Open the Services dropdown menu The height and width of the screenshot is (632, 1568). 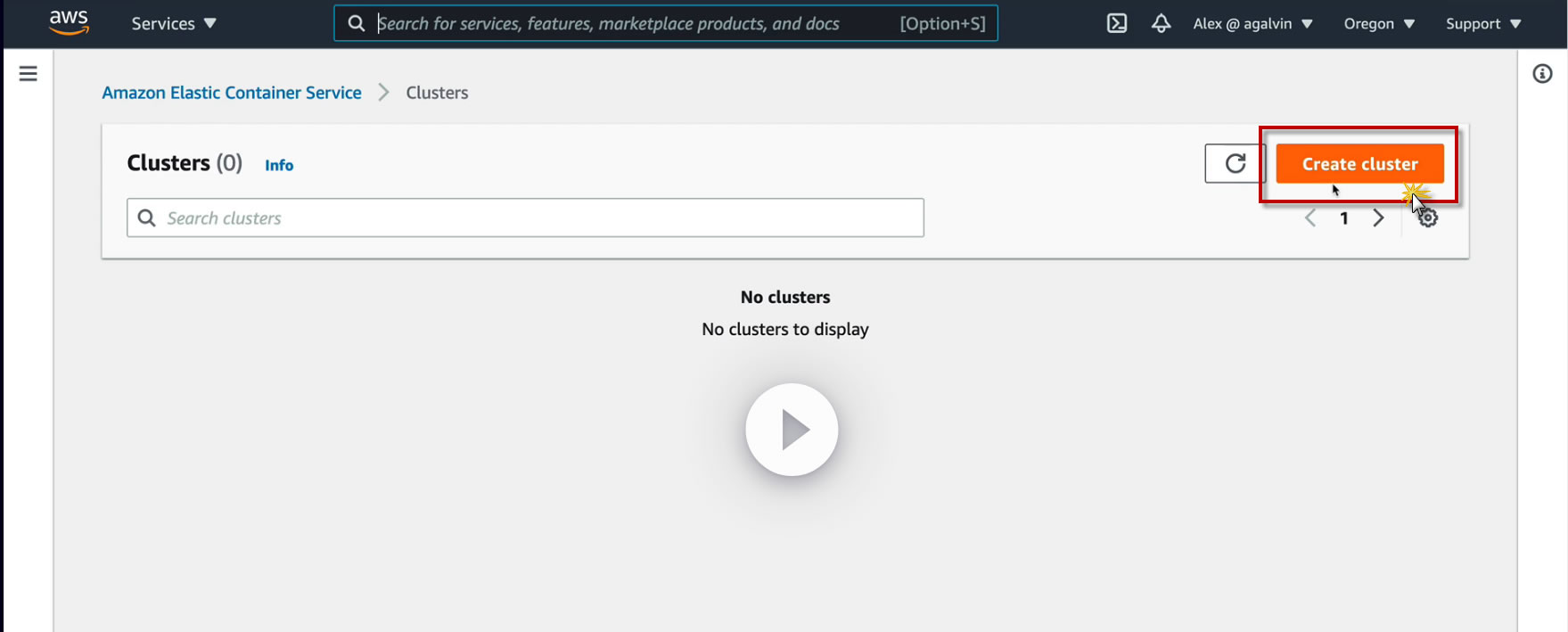point(174,24)
